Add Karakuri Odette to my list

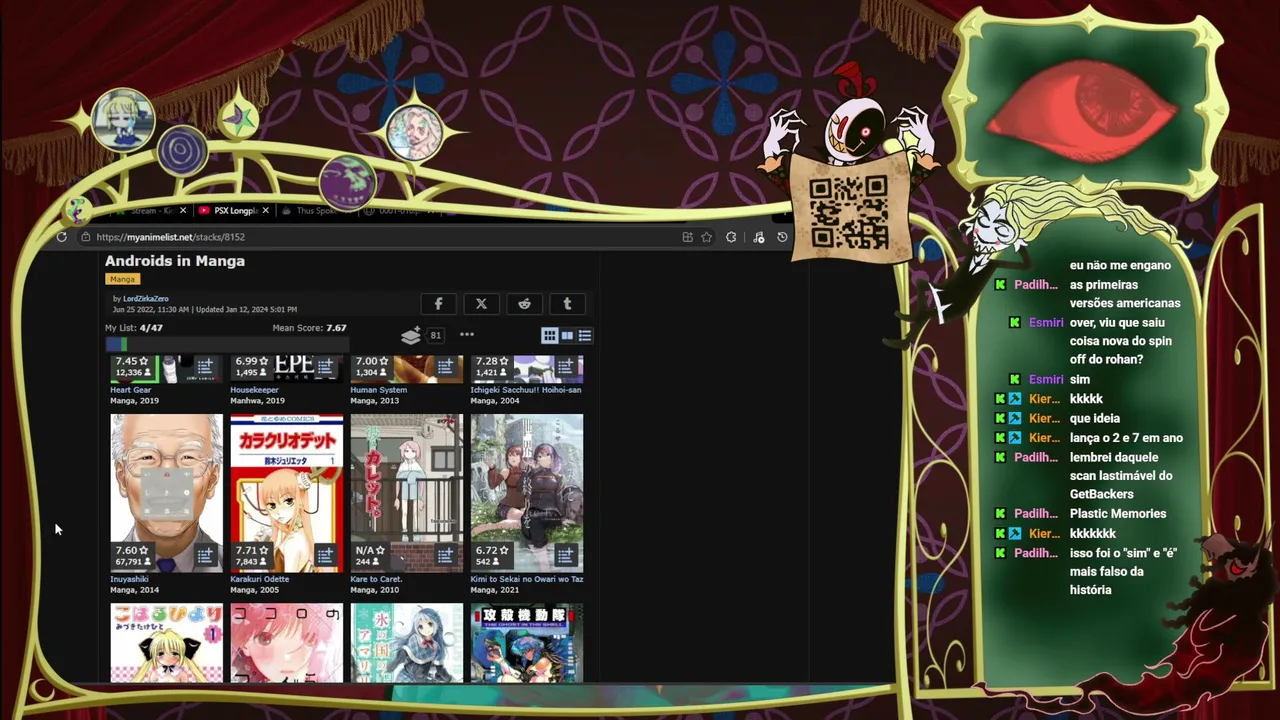325,556
